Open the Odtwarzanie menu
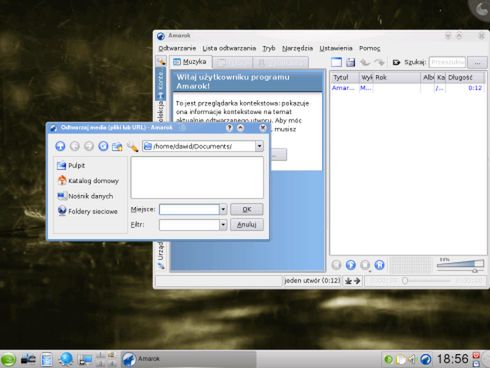Viewport: 490px width, 368px height. pyautogui.click(x=177, y=48)
